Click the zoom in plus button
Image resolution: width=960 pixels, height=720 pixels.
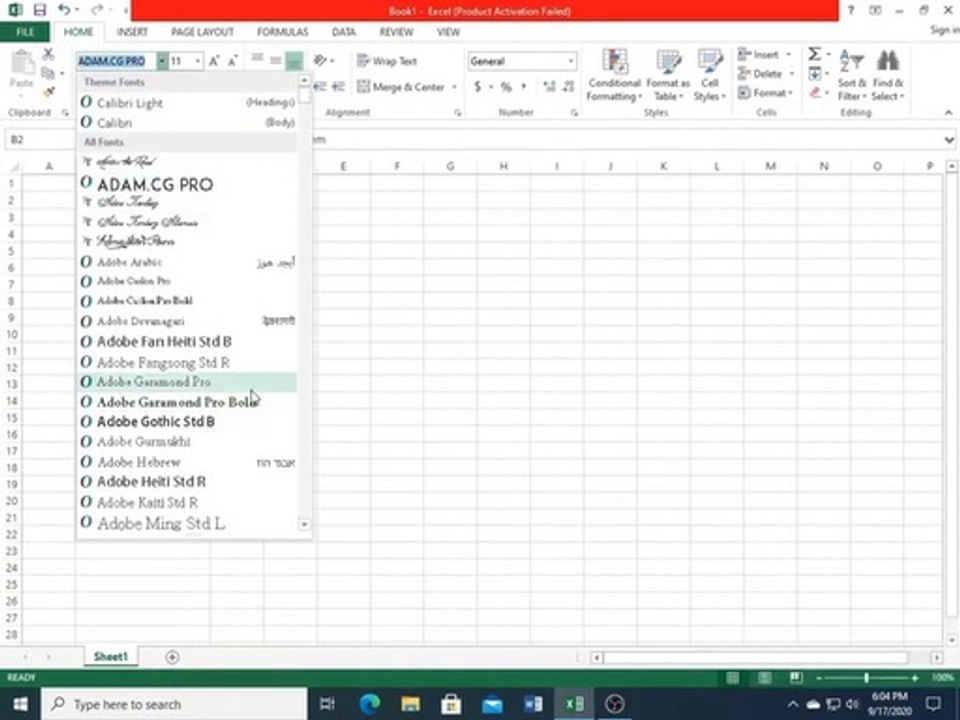point(915,678)
